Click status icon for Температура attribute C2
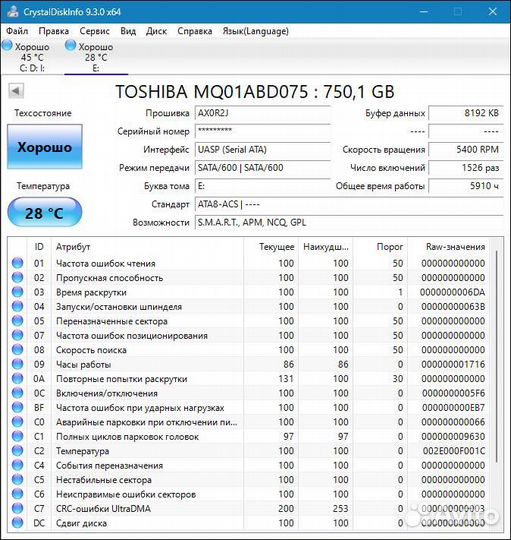This screenshot has height=540, width=511. pyautogui.click(x=18, y=451)
